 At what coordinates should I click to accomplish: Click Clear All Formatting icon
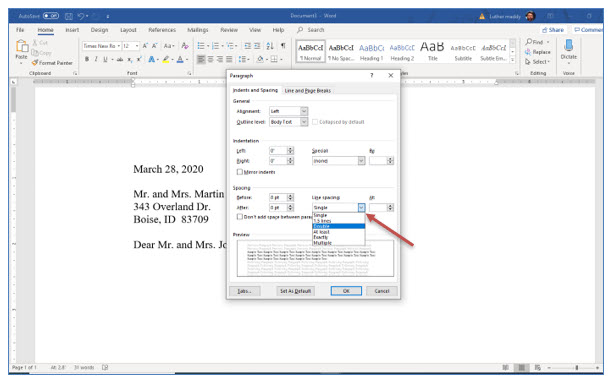pos(185,46)
